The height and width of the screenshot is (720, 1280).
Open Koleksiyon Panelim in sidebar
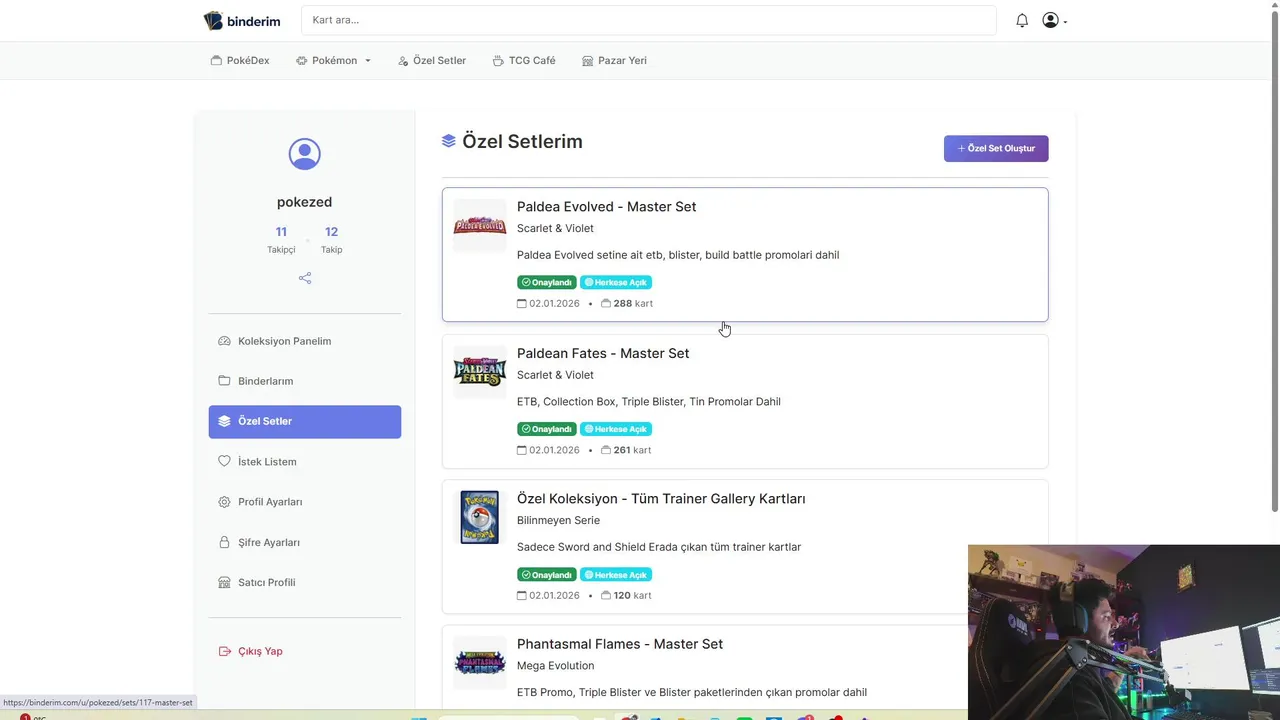(304, 341)
